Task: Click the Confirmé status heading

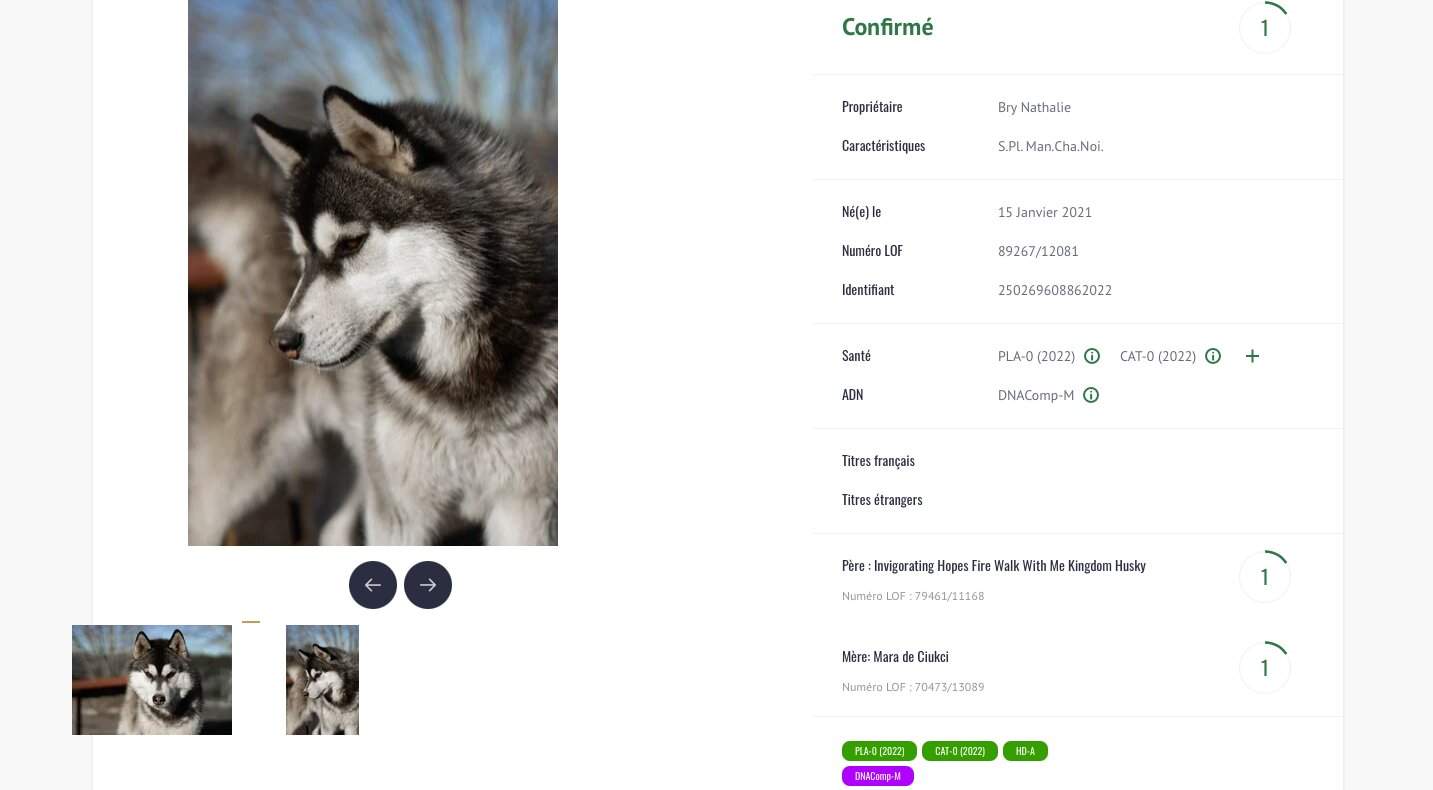Action: [887, 27]
